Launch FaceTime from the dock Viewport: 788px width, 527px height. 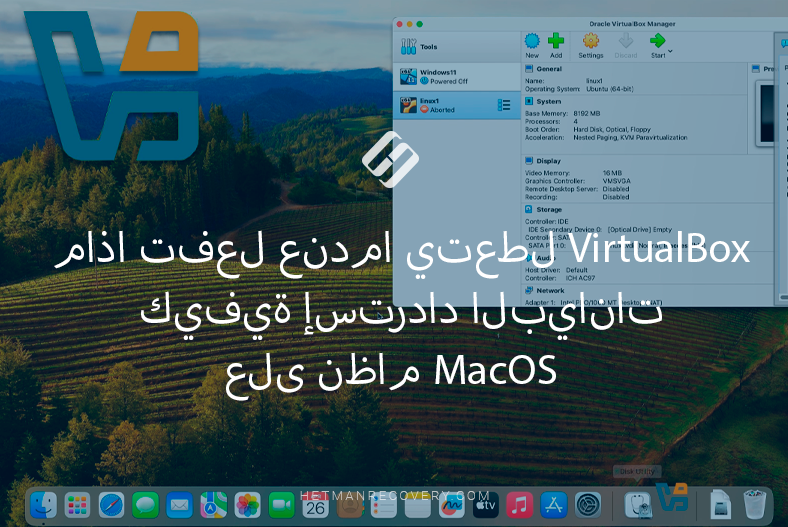tap(281, 505)
